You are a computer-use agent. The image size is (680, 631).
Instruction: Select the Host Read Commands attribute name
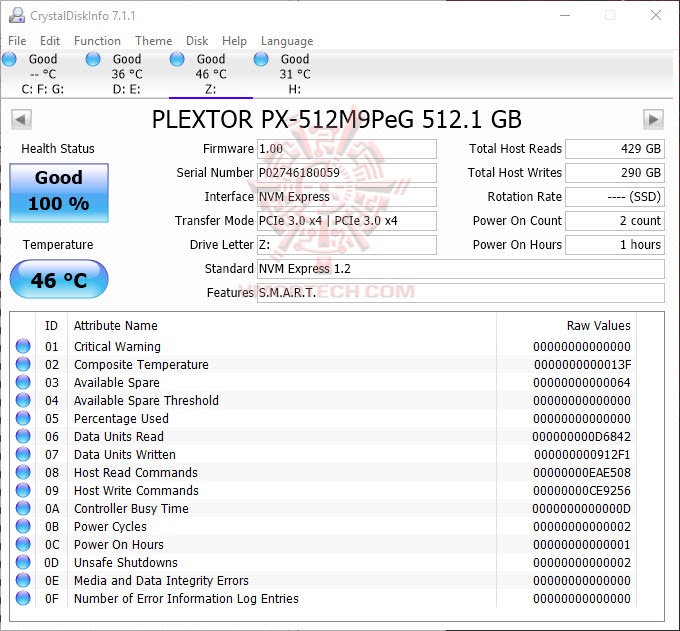pyautogui.click(x=136, y=472)
